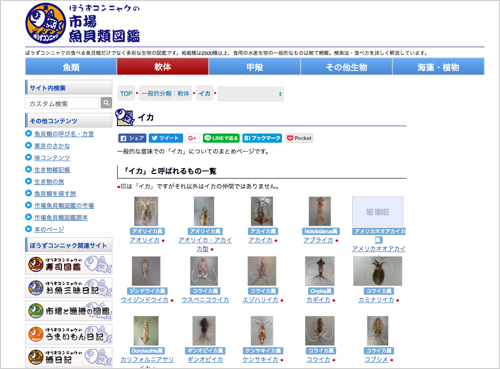This screenshot has height=369, width=500.
Task: Open the アカイカ squid thumbnail
Action: (x=262, y=211)
